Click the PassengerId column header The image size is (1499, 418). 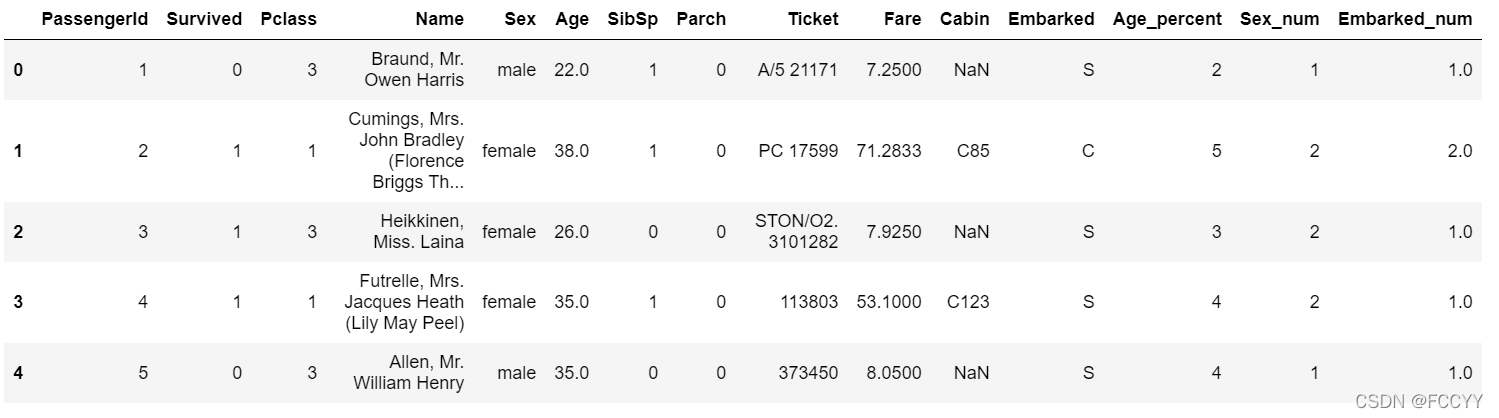pyautogui.click(x=94, y=19)
